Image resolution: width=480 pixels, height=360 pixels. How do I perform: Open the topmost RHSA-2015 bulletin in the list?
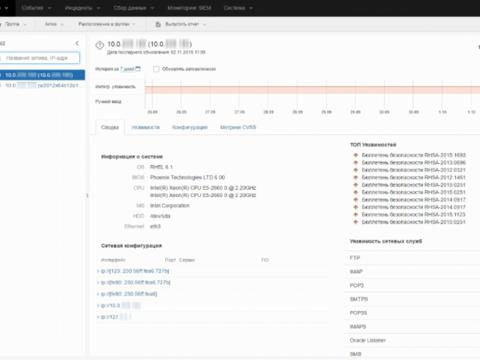point(414,155)
